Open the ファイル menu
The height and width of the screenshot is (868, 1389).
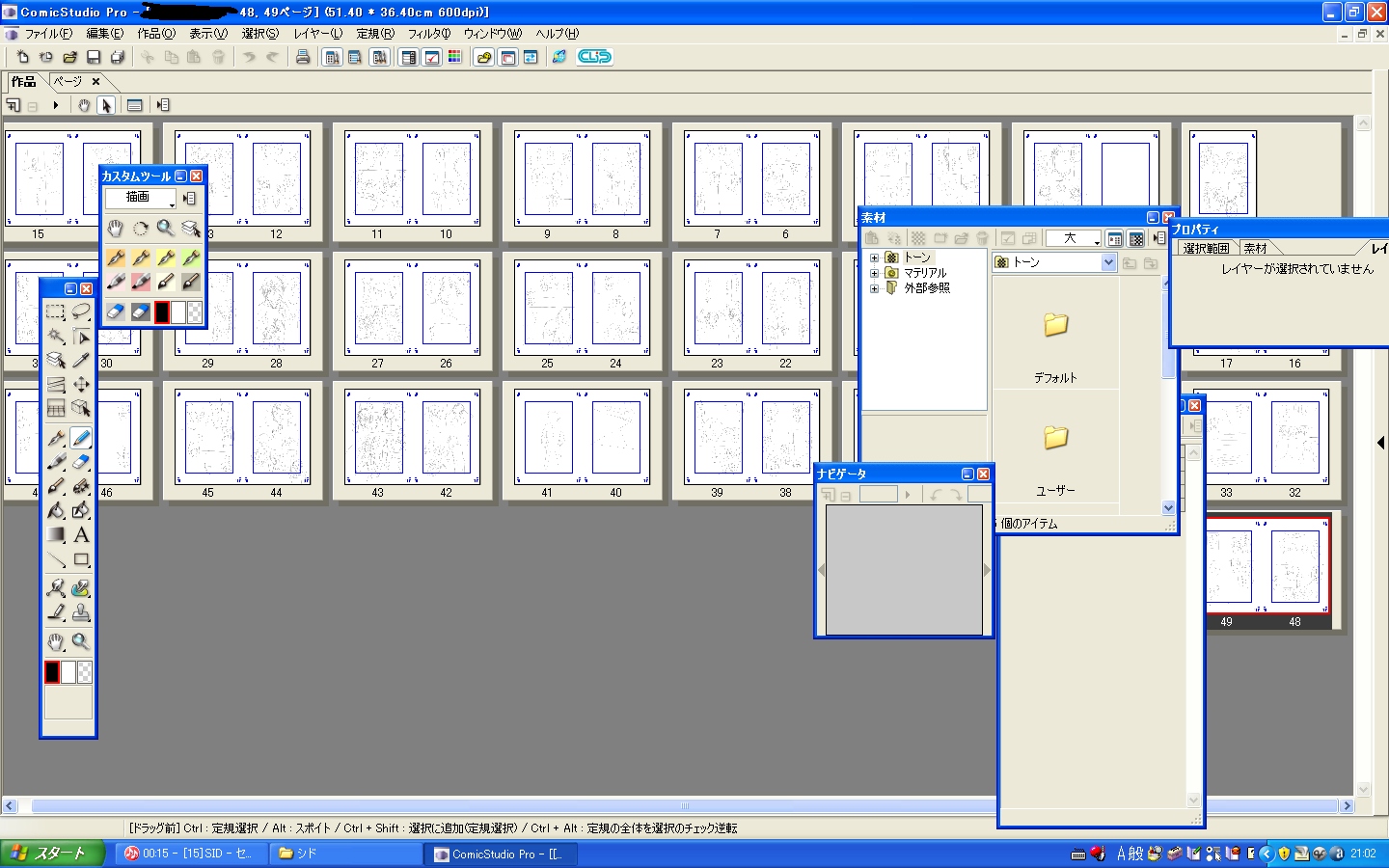pos(48,33)
